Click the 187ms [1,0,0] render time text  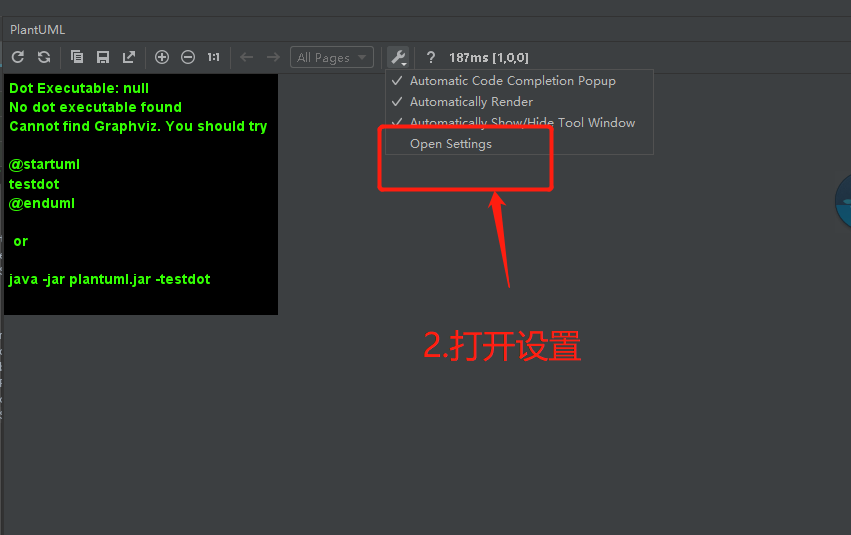[488, 58]
